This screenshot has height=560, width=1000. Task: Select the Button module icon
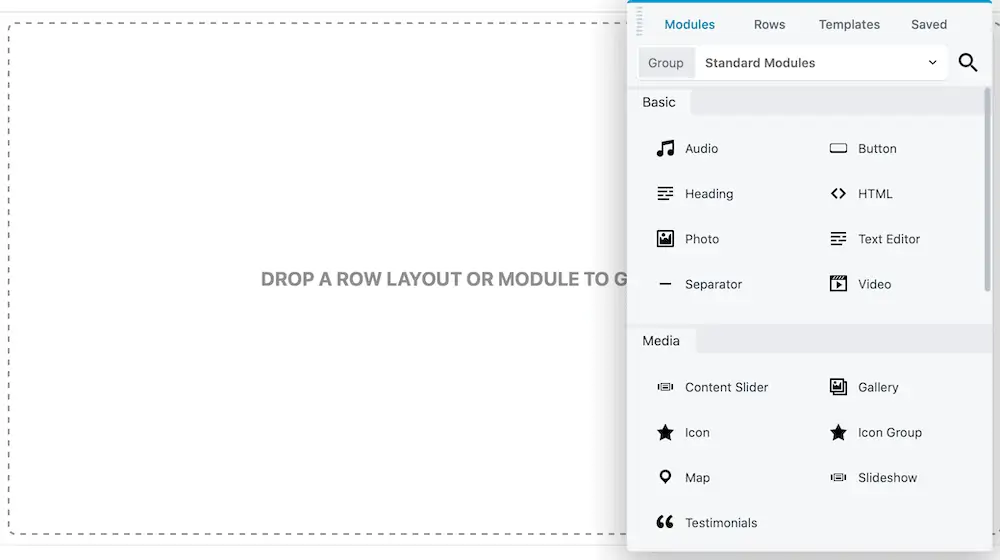838,149
